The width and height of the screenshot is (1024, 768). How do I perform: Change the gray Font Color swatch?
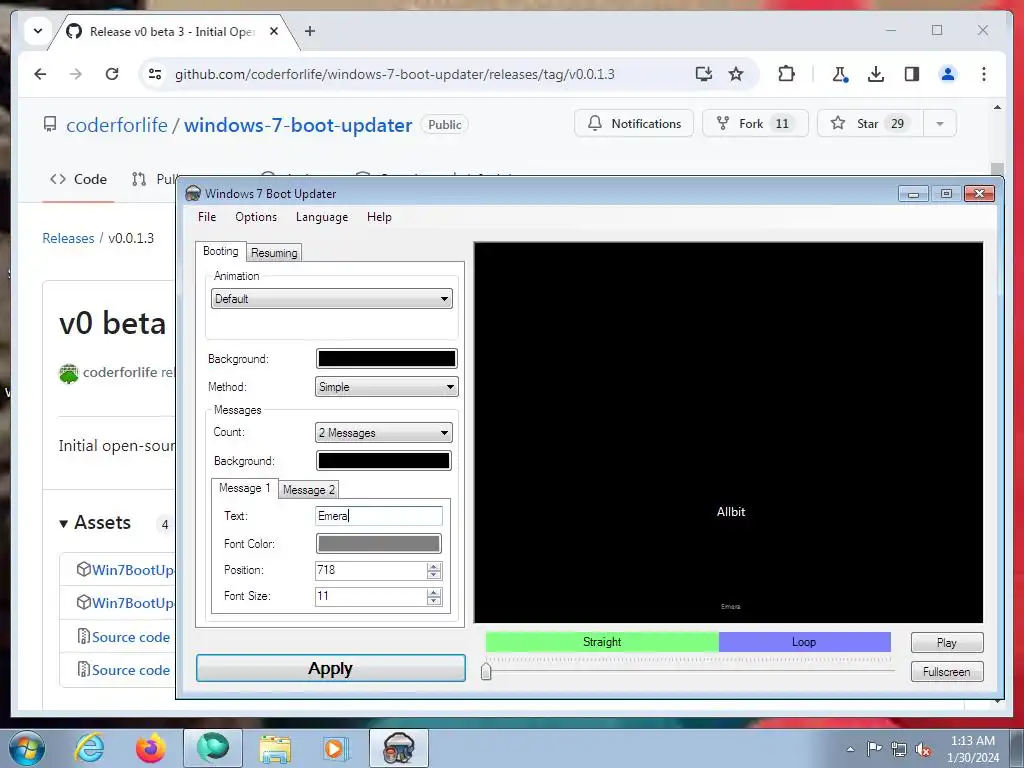pos(379,543)
